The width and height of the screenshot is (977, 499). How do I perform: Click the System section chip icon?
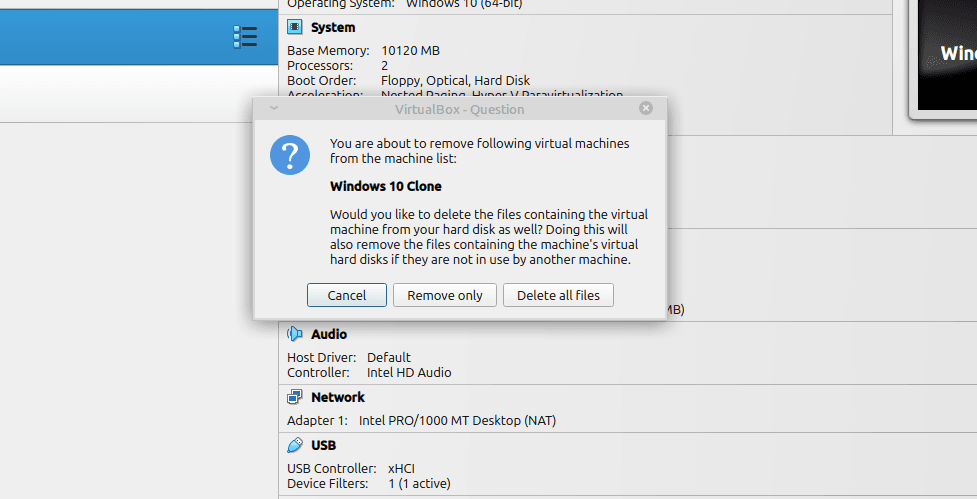(x=294, y=27)
